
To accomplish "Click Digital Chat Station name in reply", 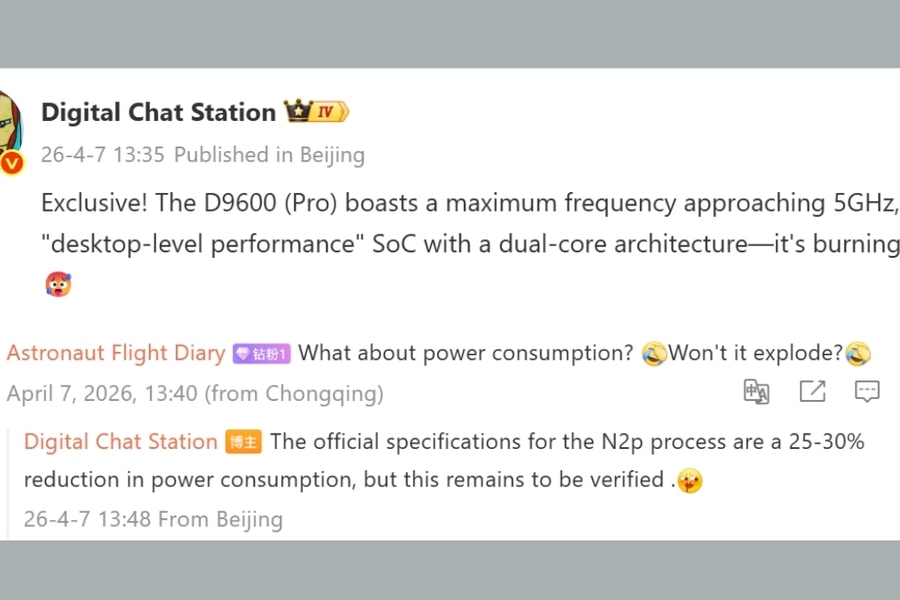I will click(120, 441).
